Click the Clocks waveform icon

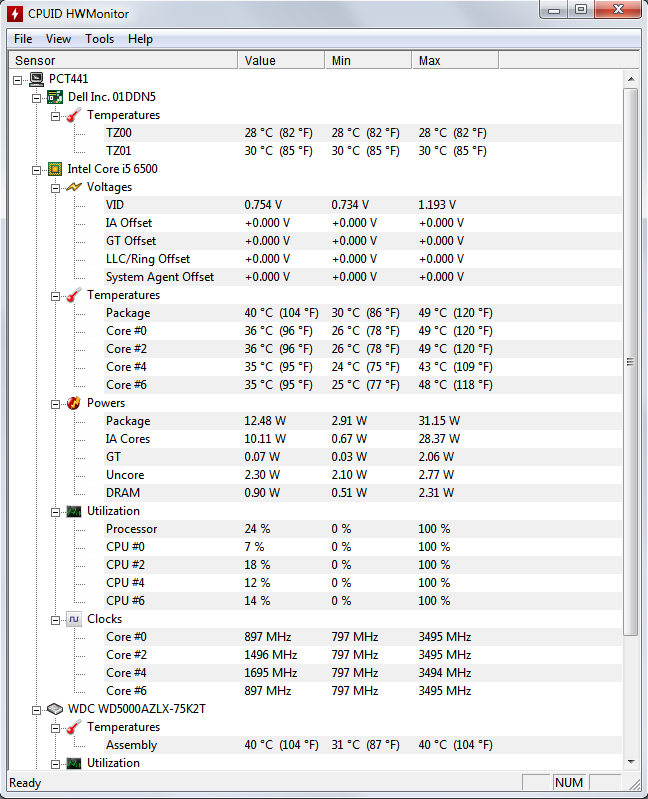(x=74, y=619)
